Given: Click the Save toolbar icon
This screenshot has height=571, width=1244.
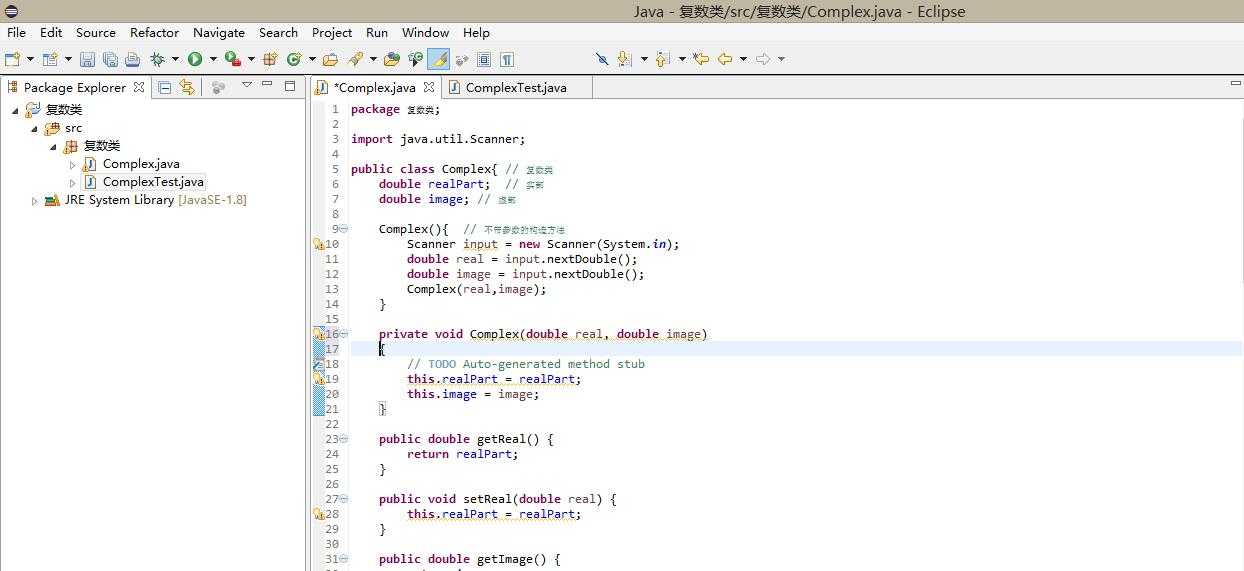Looking at the screenshot, I should pos(87,59).
